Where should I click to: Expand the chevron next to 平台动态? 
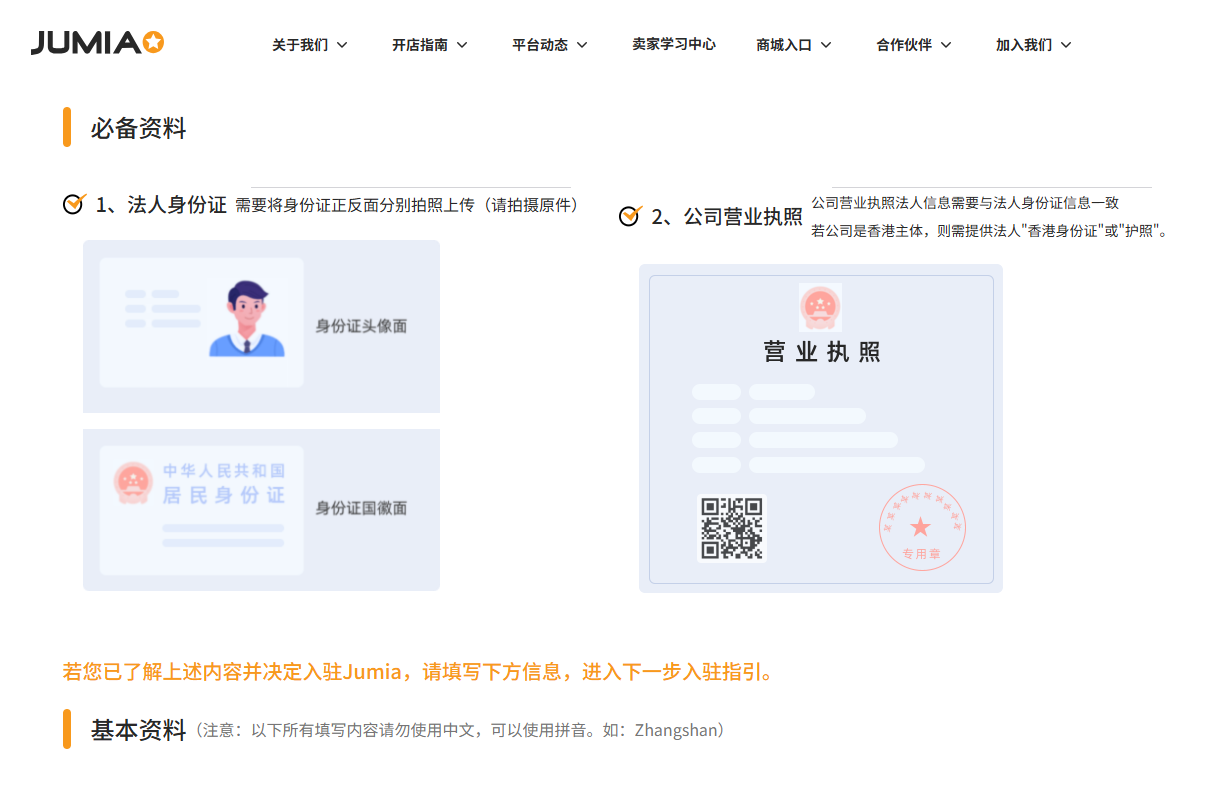point(582,45)
